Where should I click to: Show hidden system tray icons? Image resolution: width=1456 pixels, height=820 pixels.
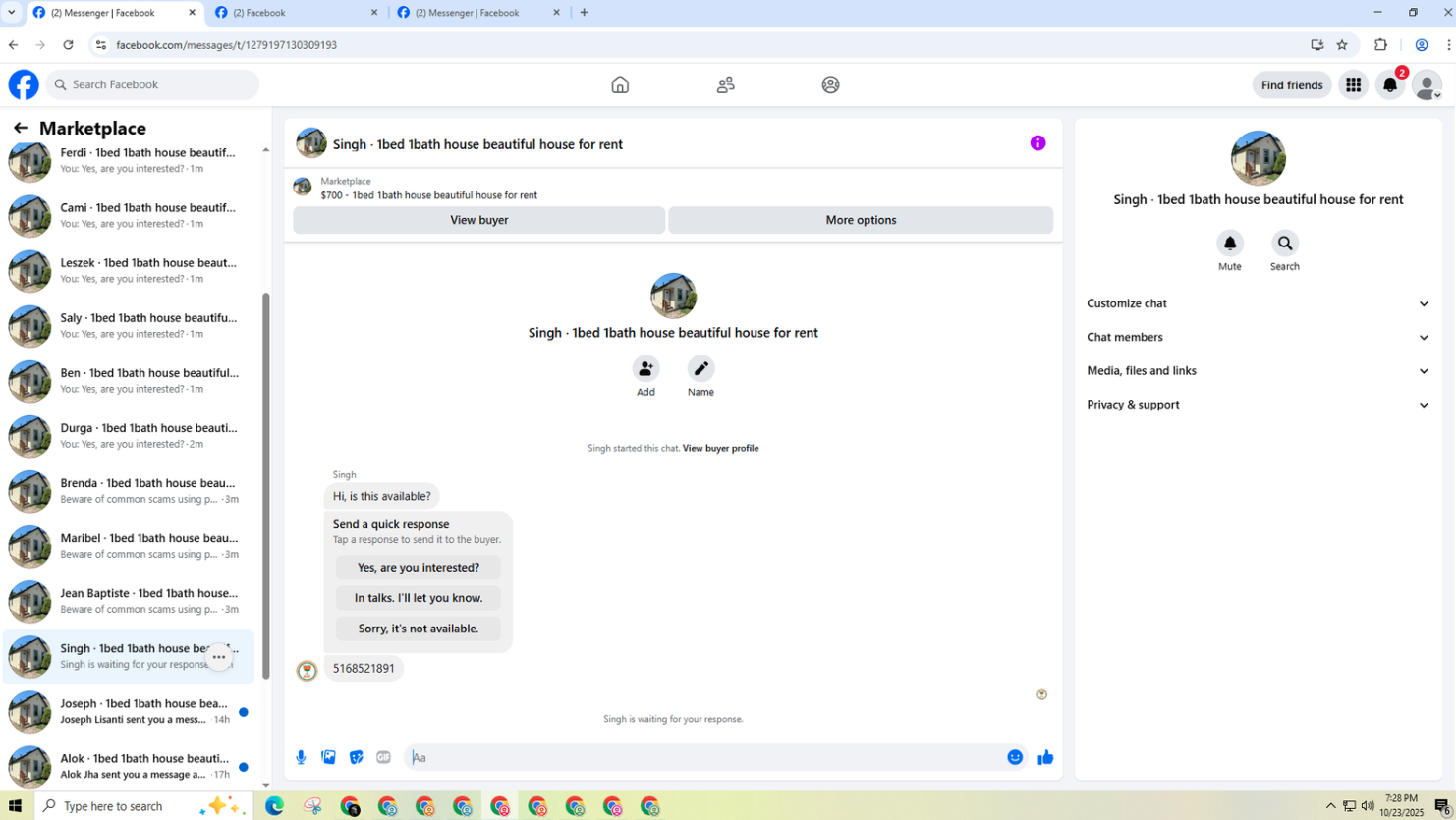1331,806
